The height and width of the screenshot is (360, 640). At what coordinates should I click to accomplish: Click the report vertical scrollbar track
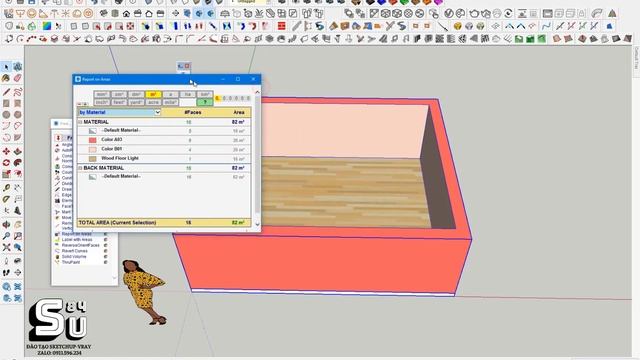[257, 159]
